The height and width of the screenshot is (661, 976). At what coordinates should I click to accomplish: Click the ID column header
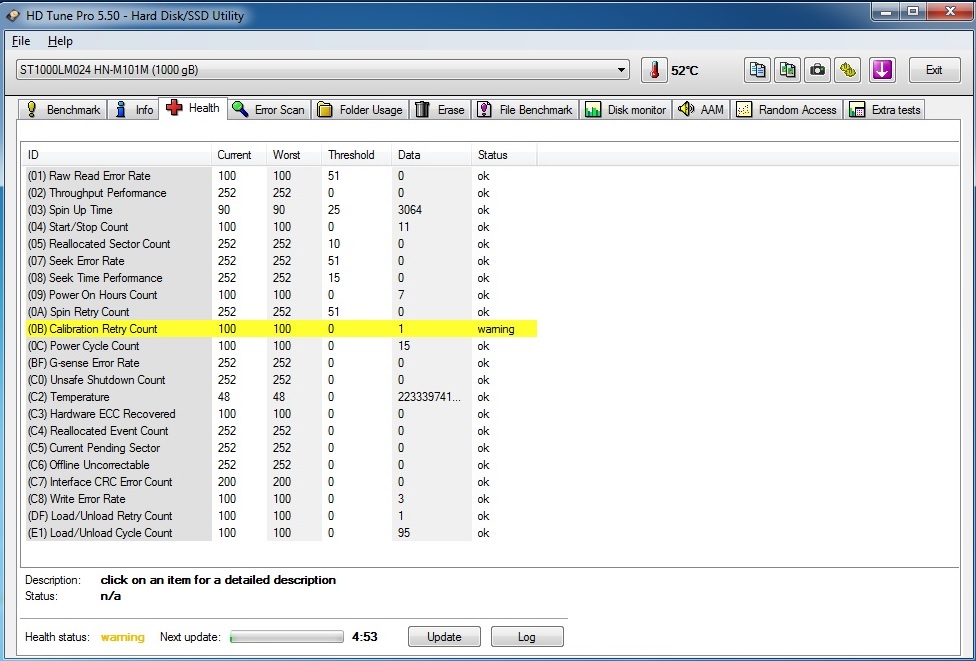click(x=117, y=155)
